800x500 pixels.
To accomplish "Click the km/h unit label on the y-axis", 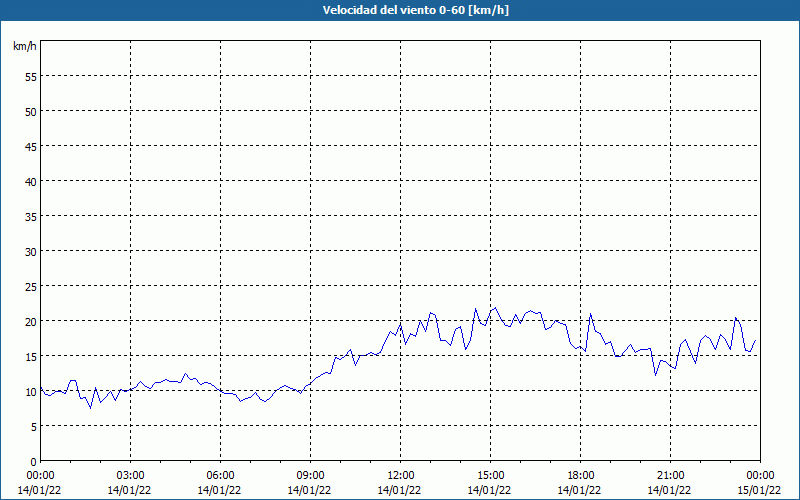I will point(24,46).
